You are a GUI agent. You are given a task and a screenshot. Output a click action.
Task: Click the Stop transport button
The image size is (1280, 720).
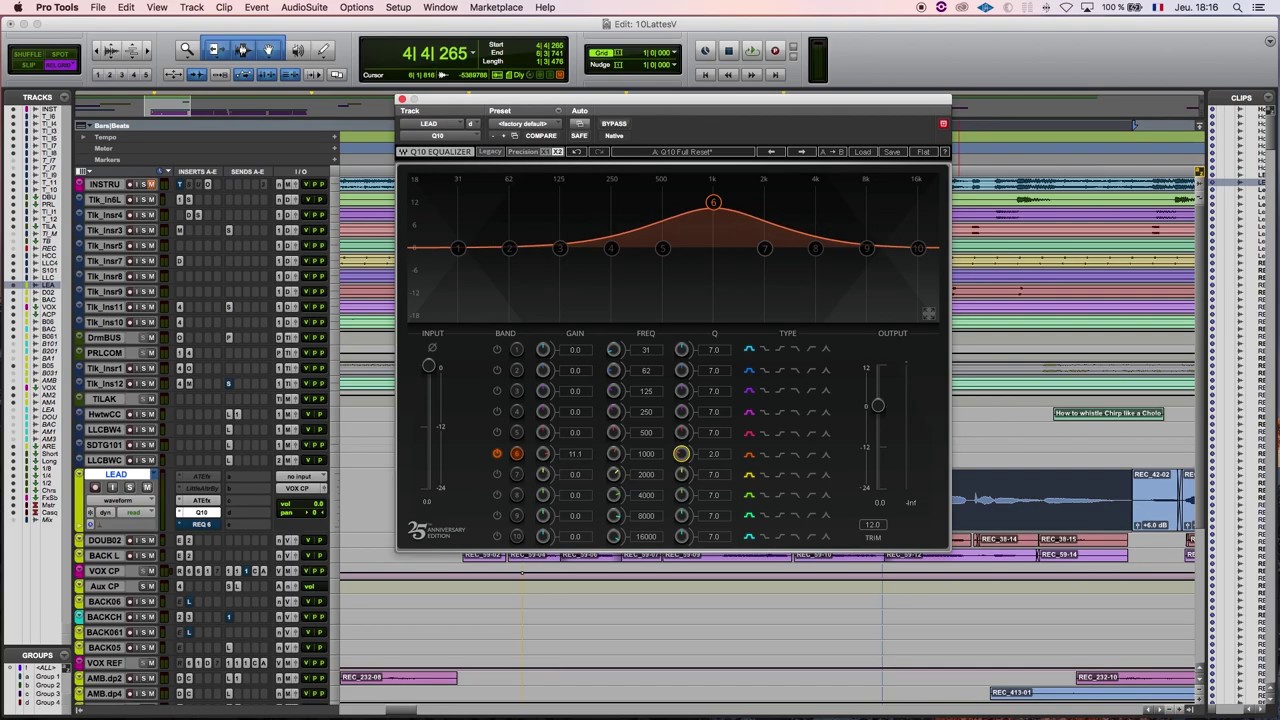coord(728,51)
